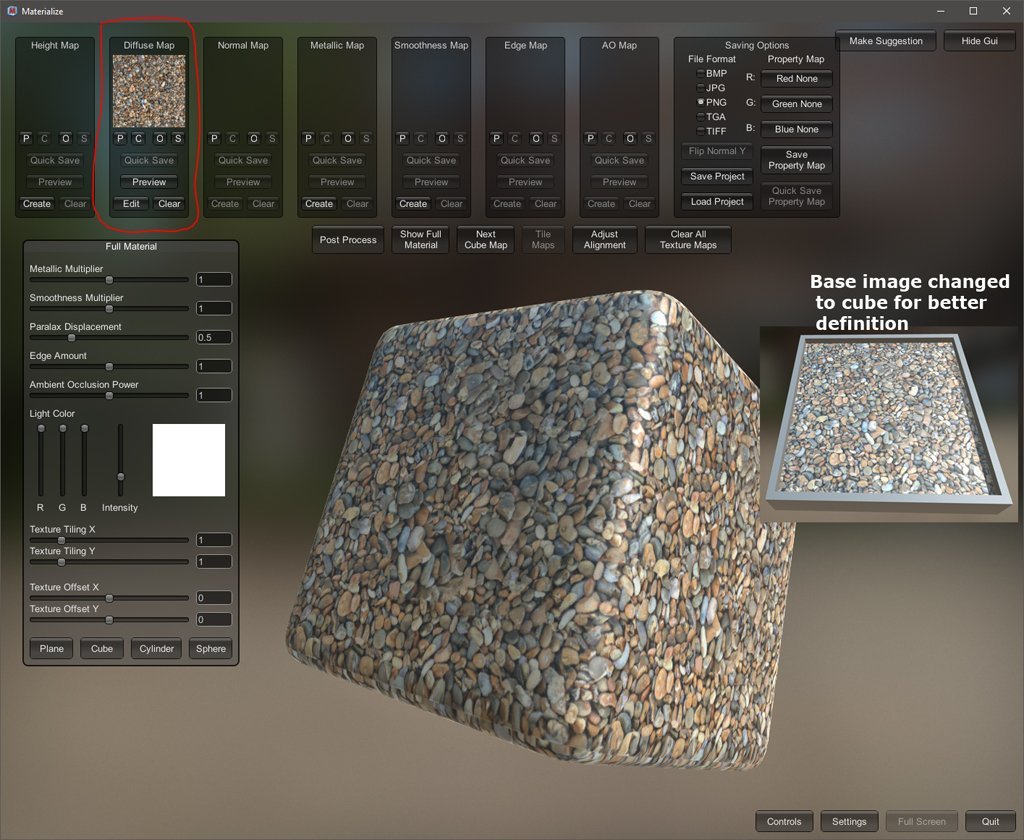Click the Make Suggestion button
This screenshot has height=840, width=1024.
pos(885,41)
